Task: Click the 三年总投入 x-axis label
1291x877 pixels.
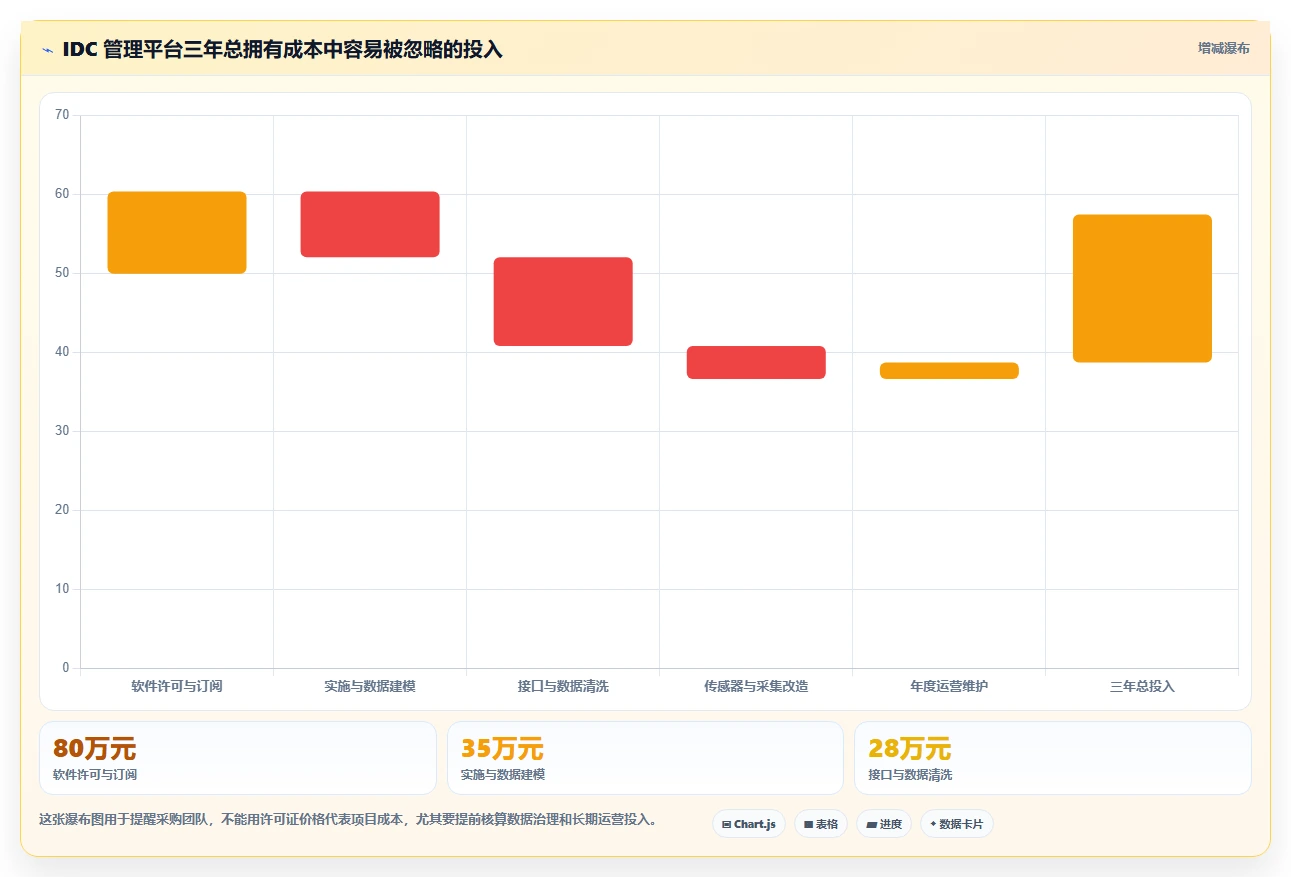Action: pyautogui.click(x=1142, y=686)
